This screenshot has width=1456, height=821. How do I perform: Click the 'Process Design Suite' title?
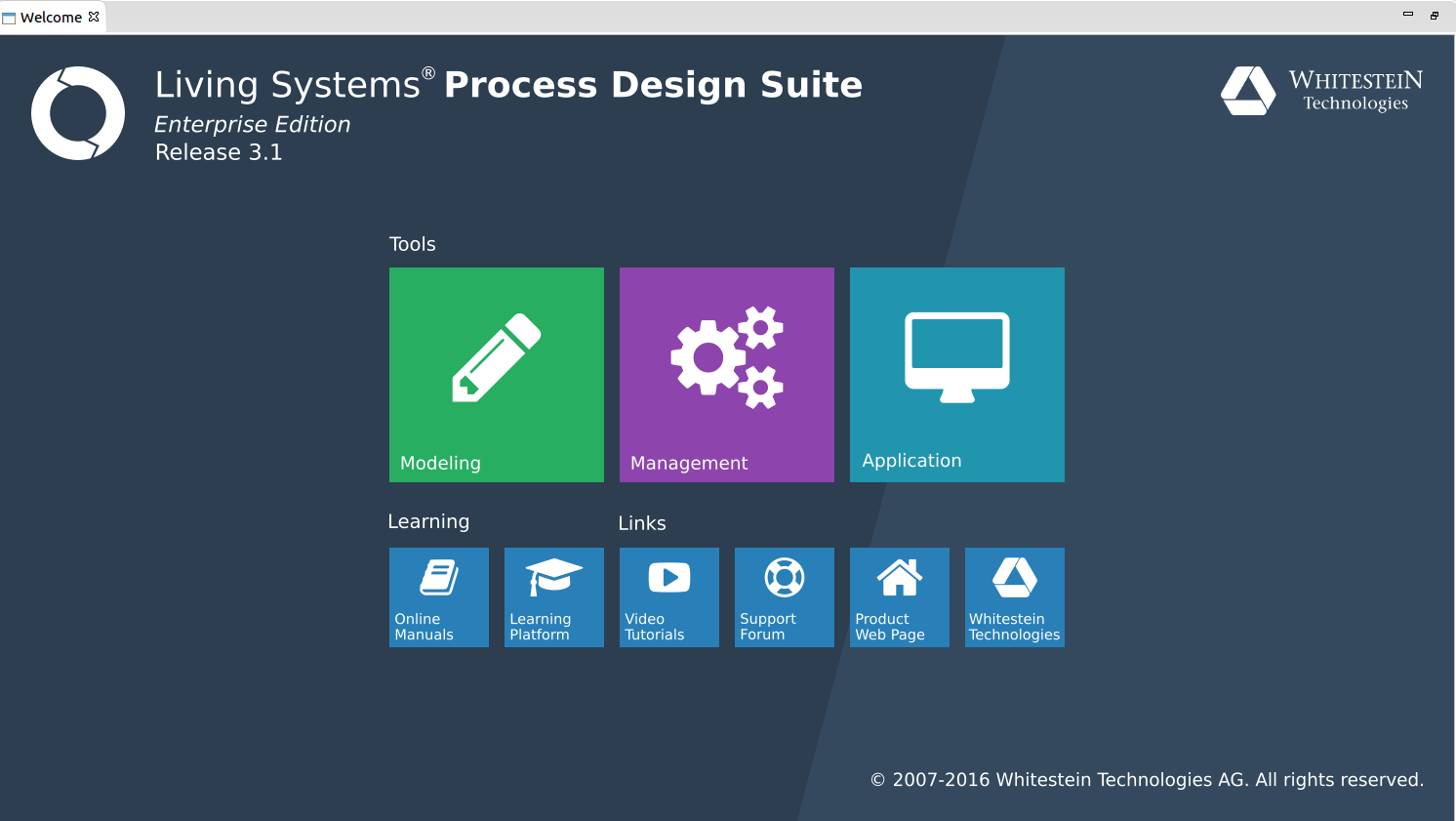coord(653,85)
